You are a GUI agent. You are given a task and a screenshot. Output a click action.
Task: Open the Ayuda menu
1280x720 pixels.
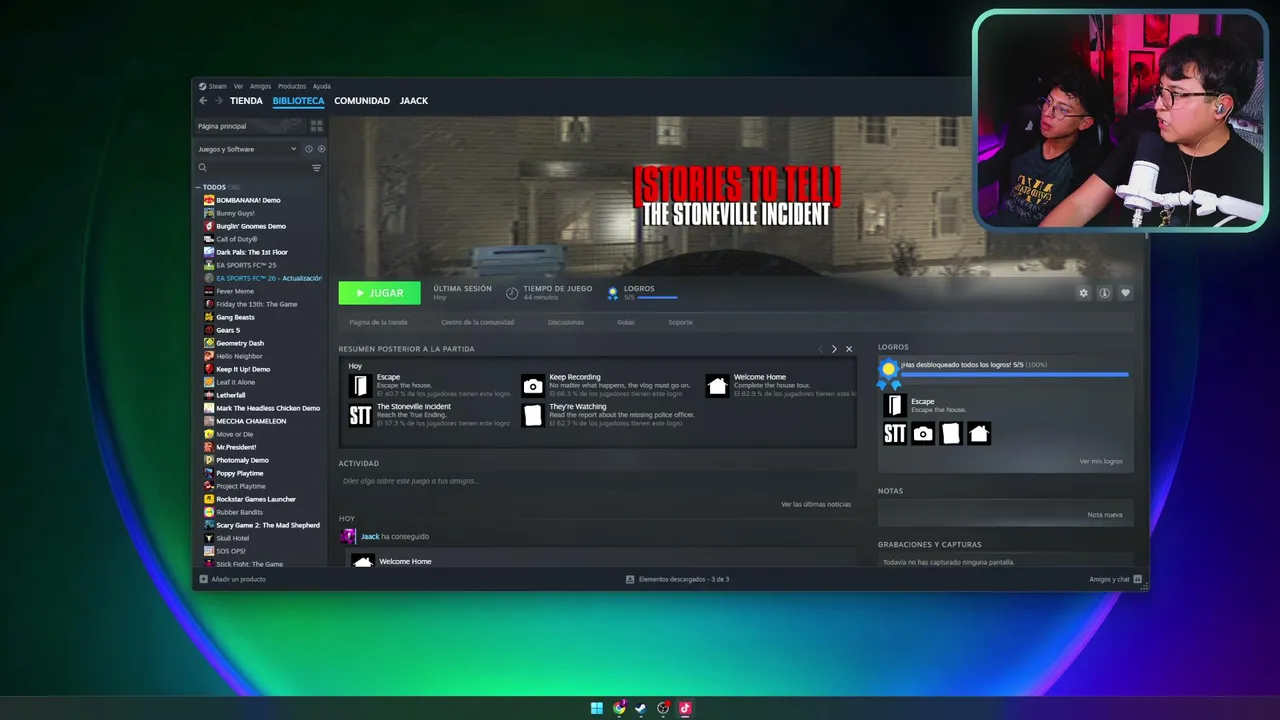pyautogui.click(x=321, y=86)
